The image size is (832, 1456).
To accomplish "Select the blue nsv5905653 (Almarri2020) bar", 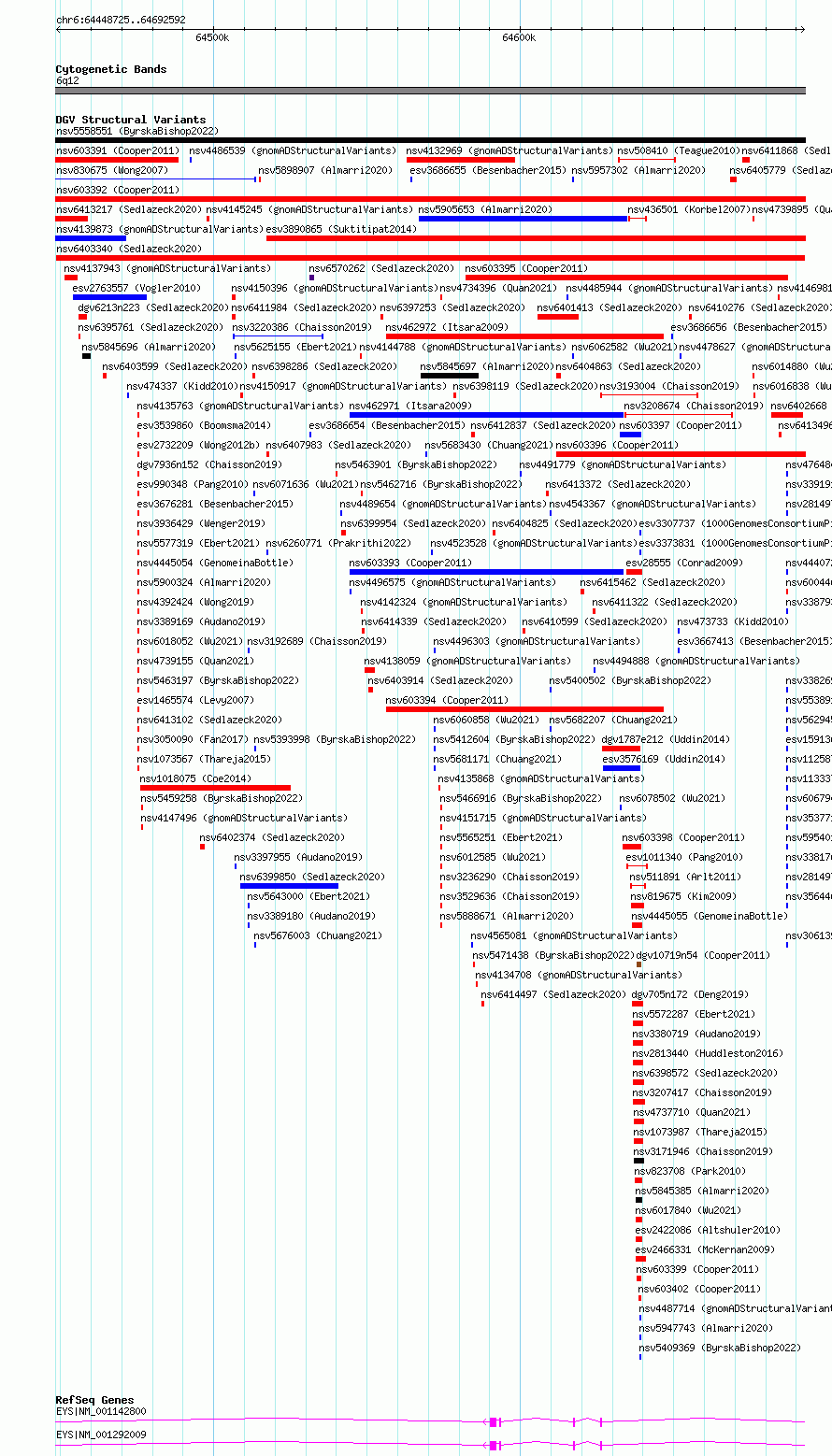I will (524, 219).
